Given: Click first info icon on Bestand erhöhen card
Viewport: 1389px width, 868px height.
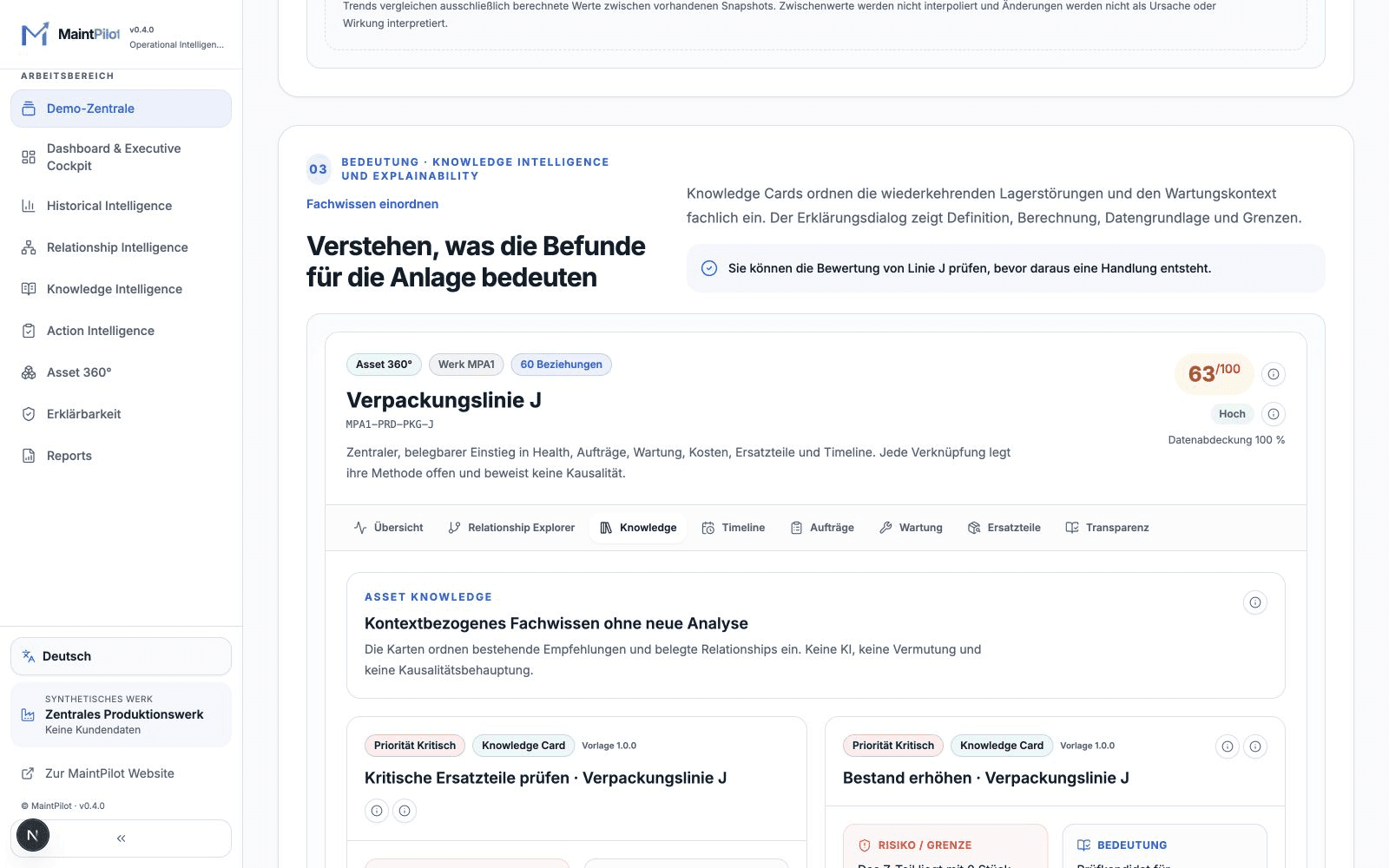Looking at the screenshot, I should 1228,746.
